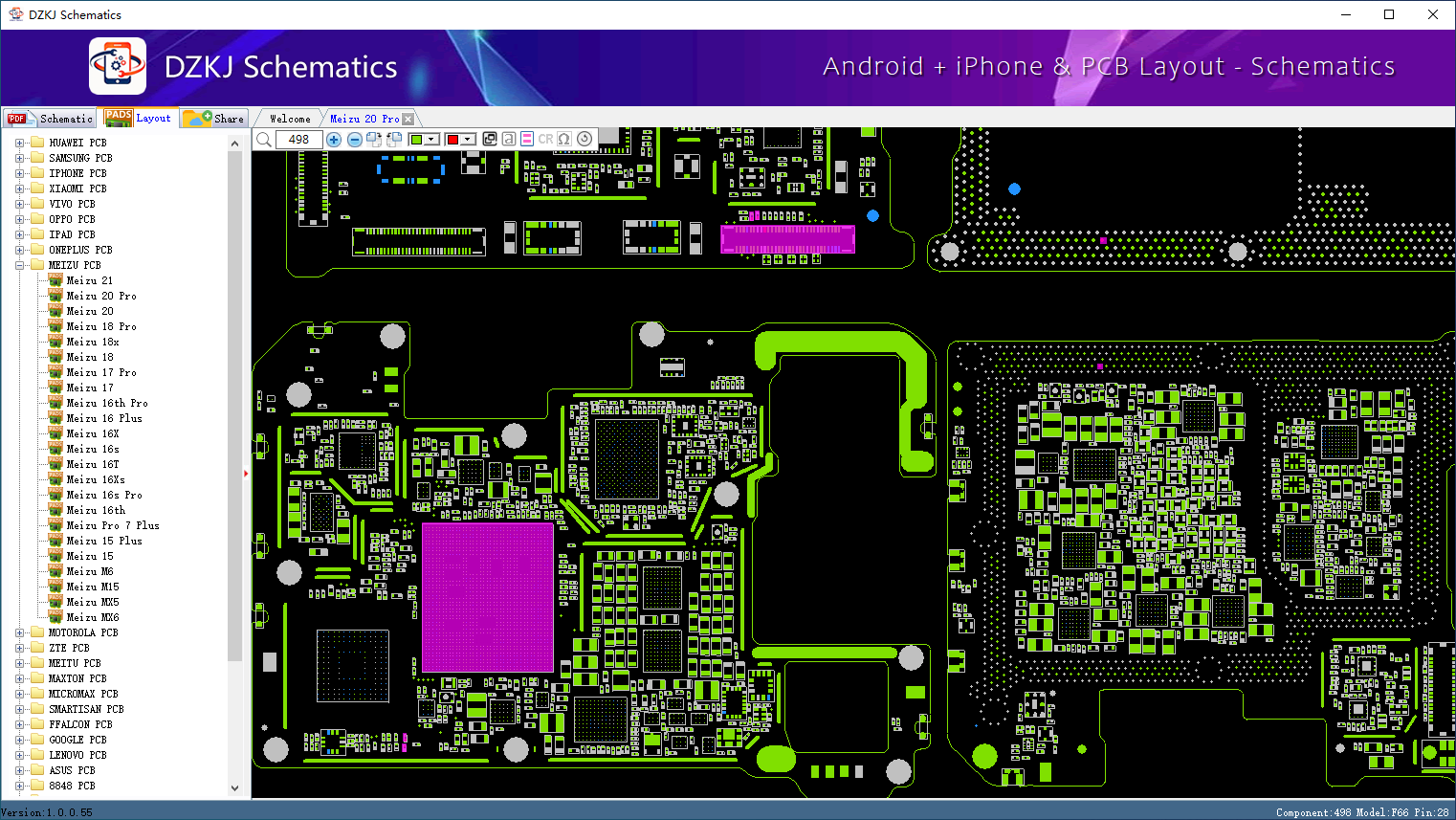Select the ASUS PCB folder

point(72,770)
